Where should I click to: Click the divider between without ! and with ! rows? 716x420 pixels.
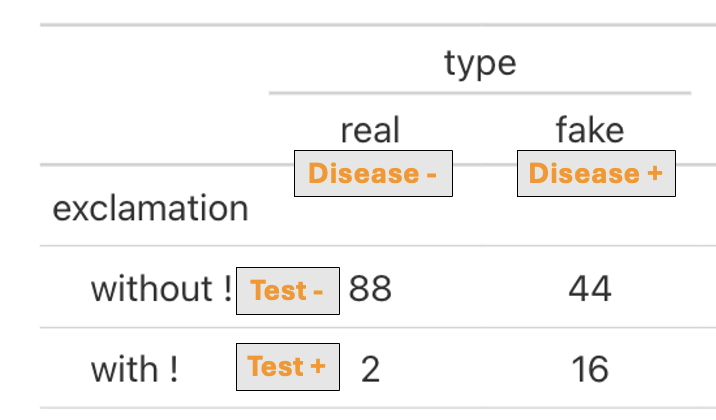378,327
